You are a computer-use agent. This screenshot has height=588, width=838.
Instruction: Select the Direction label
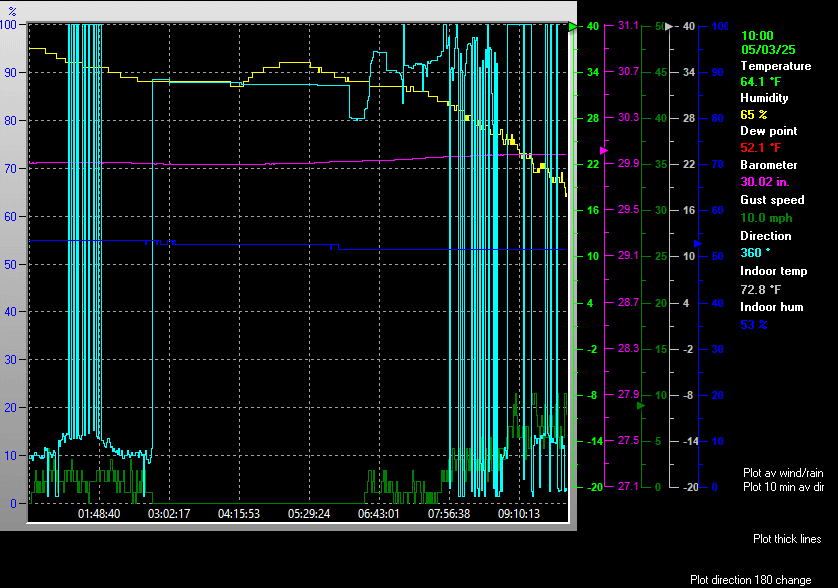(x=765, y=236)
